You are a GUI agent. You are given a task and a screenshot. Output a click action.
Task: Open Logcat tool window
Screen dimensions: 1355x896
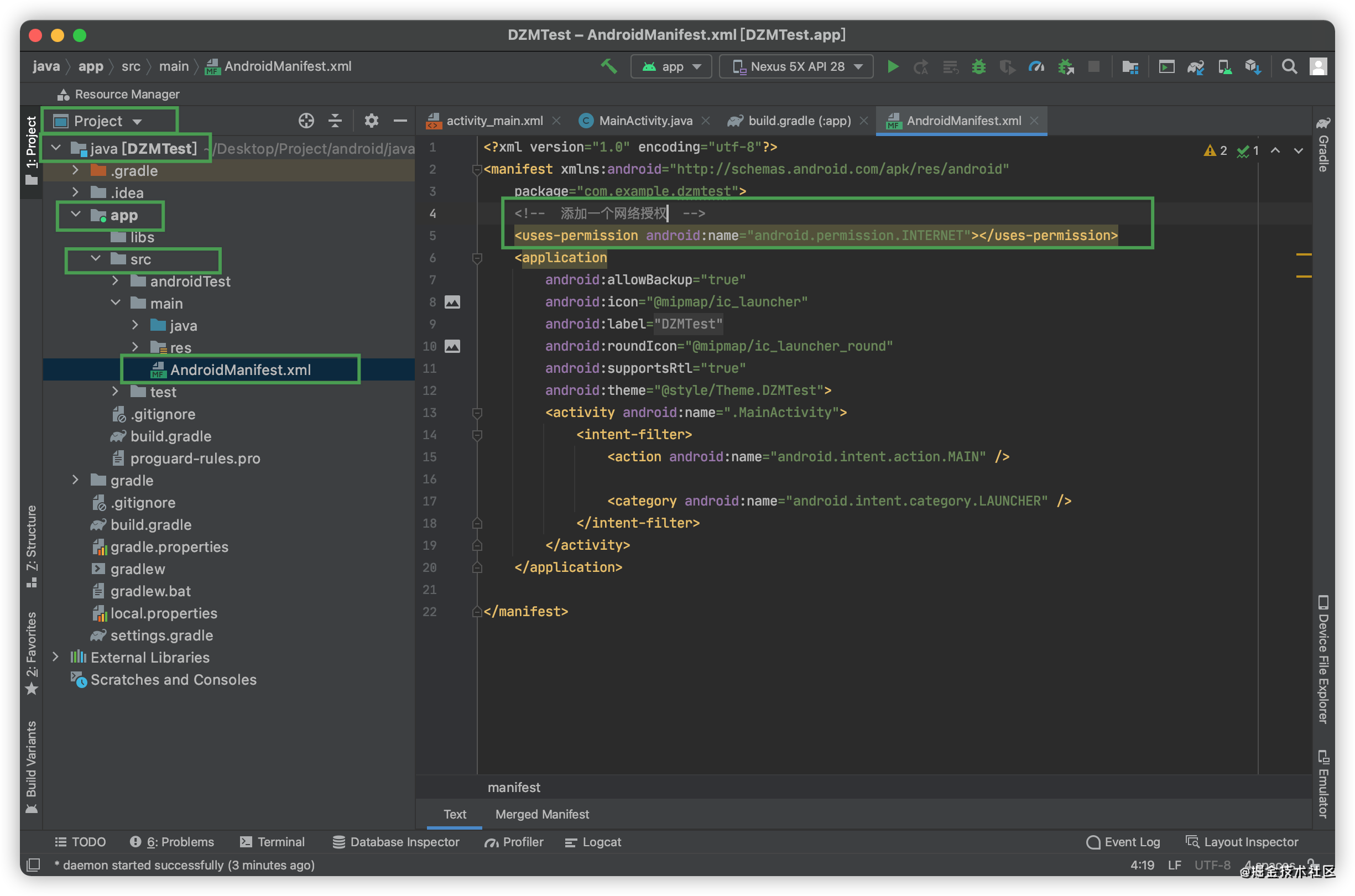[592, 842]
